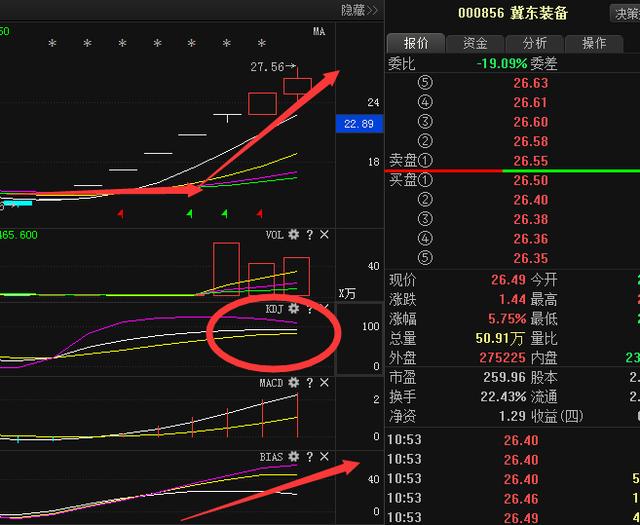Screen dimensions: 640x525
Task: Click the 委比 value -19.09%
Action: click(x=502, y=63)
